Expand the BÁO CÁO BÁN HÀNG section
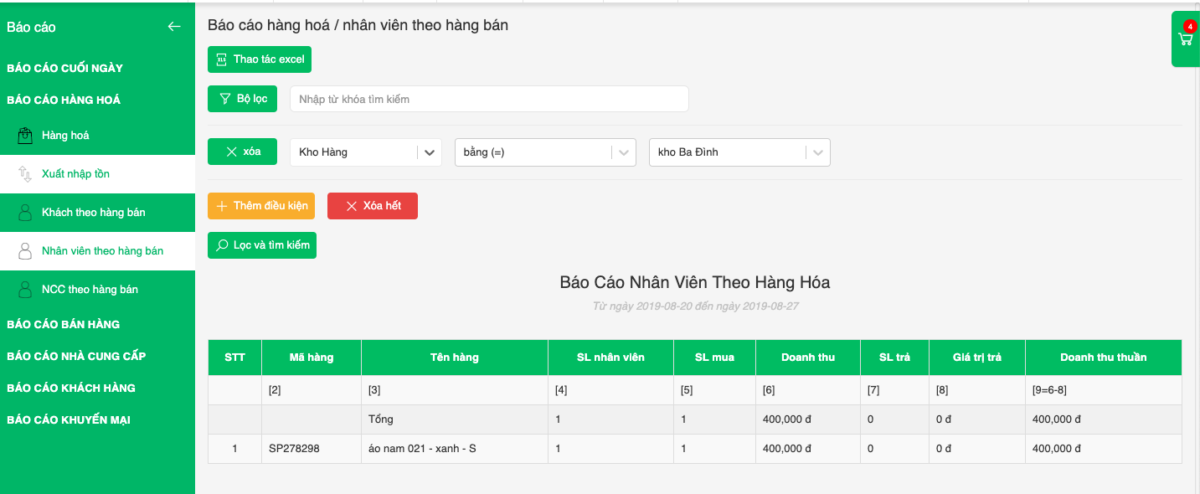 pos(63,324)
